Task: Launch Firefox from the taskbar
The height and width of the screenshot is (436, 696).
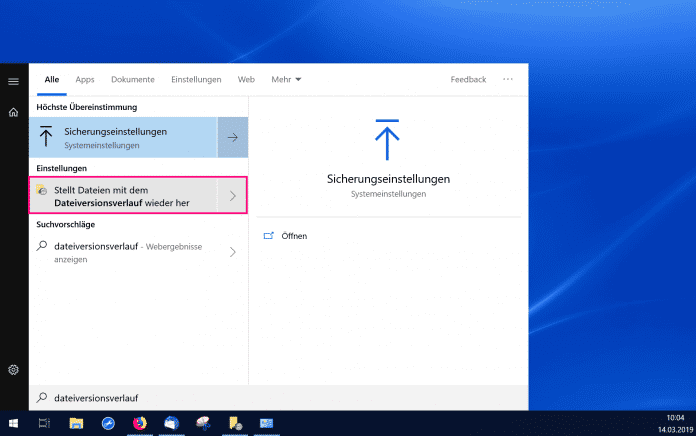Action: [138, 423]
